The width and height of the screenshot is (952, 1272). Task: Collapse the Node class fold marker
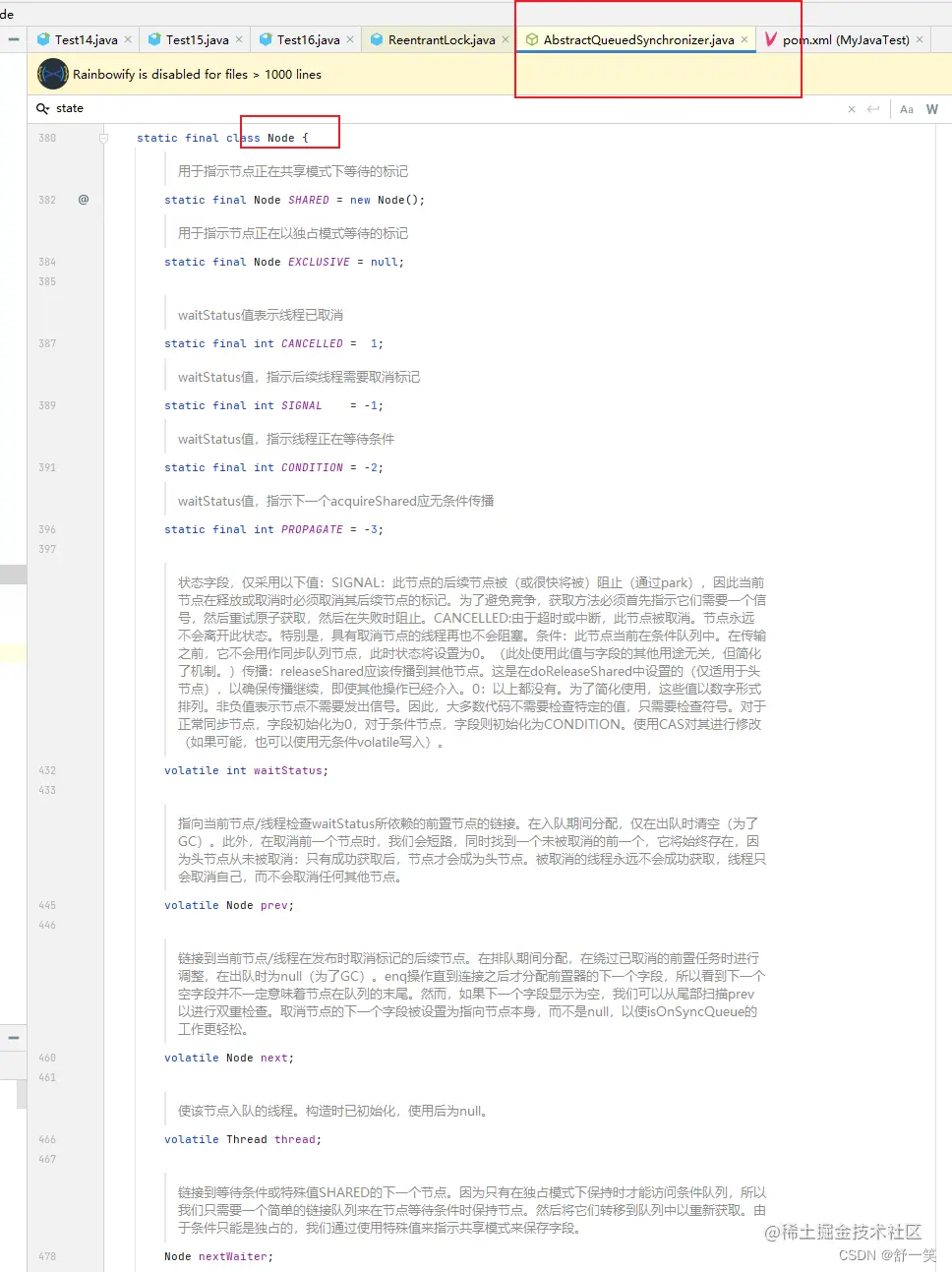point(103,139)
